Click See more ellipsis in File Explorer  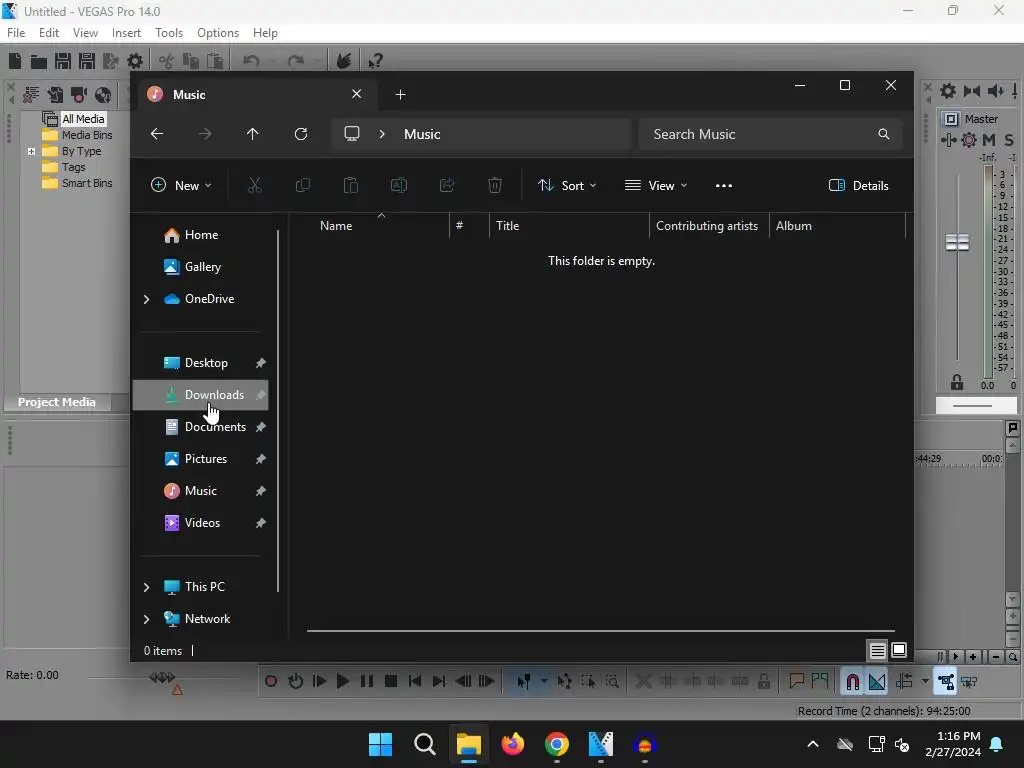(724, 185)
